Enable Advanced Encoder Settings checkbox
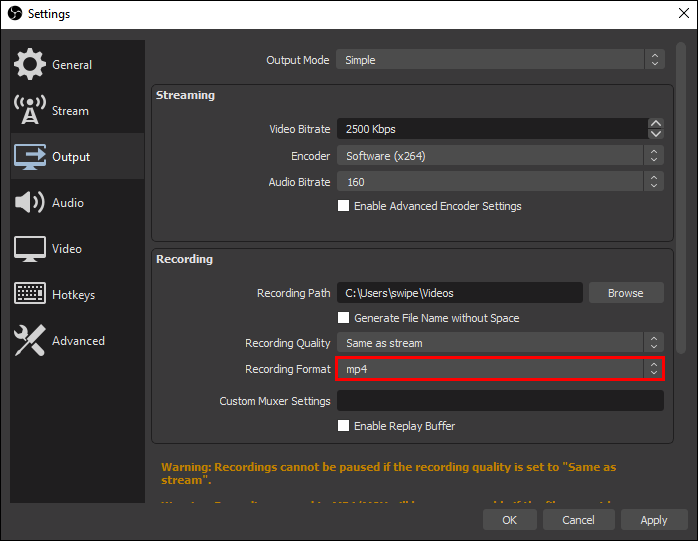 (344, 206)
